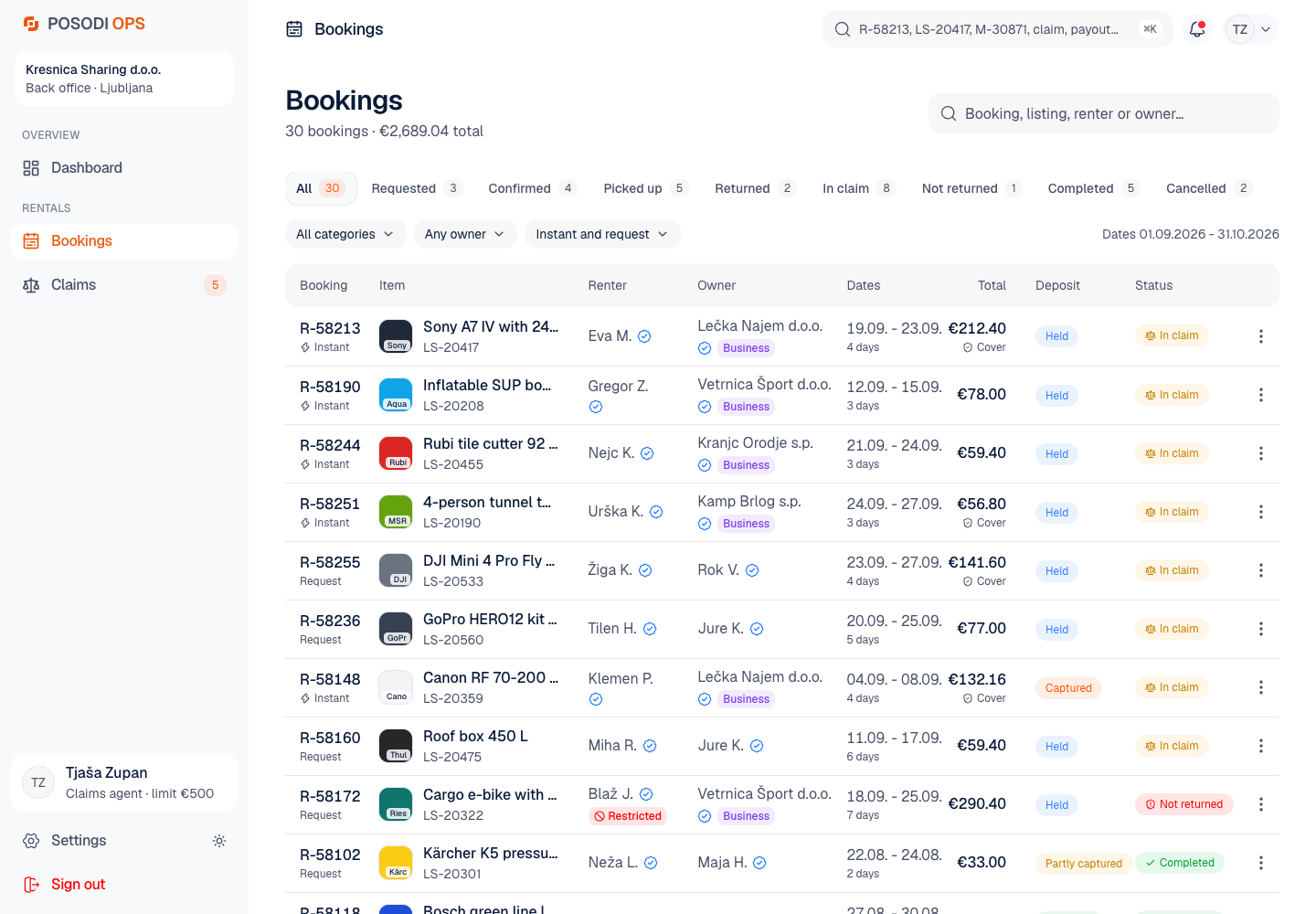Viewport: 1316px width, 914px height.
Task: Open row menu for booking R-58190
Action: click(1261, 395)
